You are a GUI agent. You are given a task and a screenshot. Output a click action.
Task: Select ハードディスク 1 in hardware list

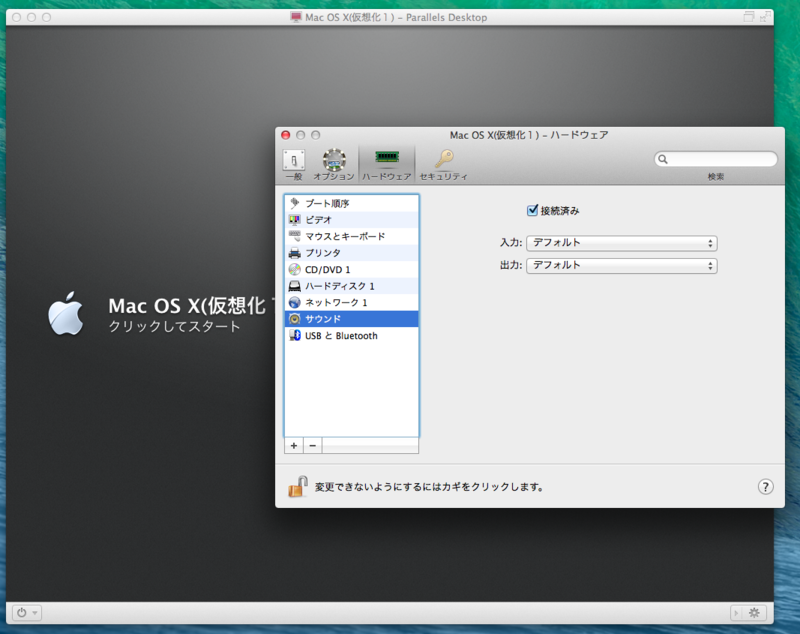[352, 286]
